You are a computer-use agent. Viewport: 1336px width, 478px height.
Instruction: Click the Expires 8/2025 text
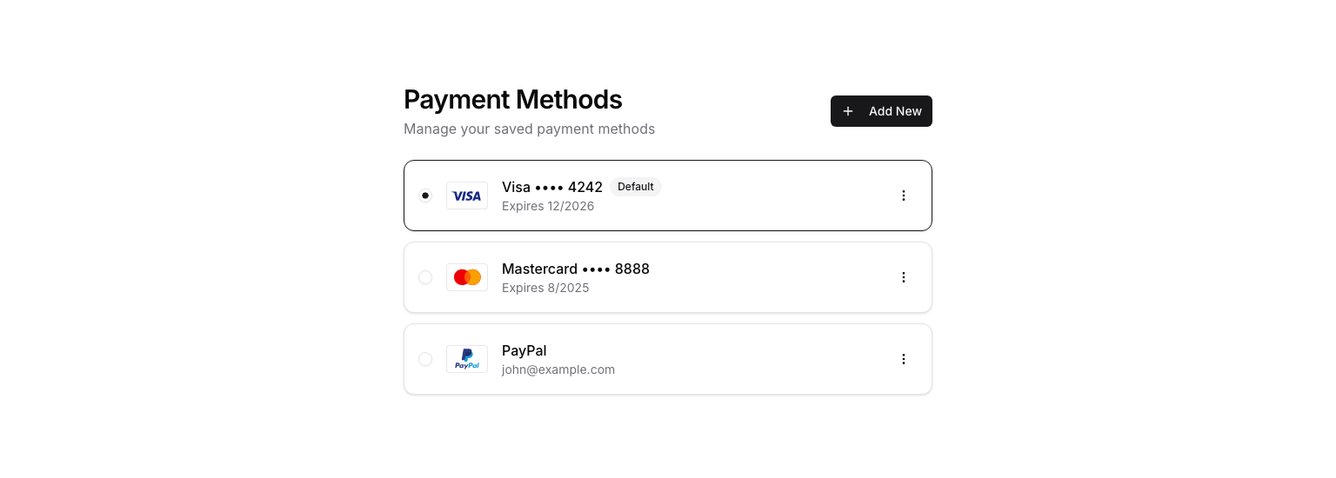545,288
